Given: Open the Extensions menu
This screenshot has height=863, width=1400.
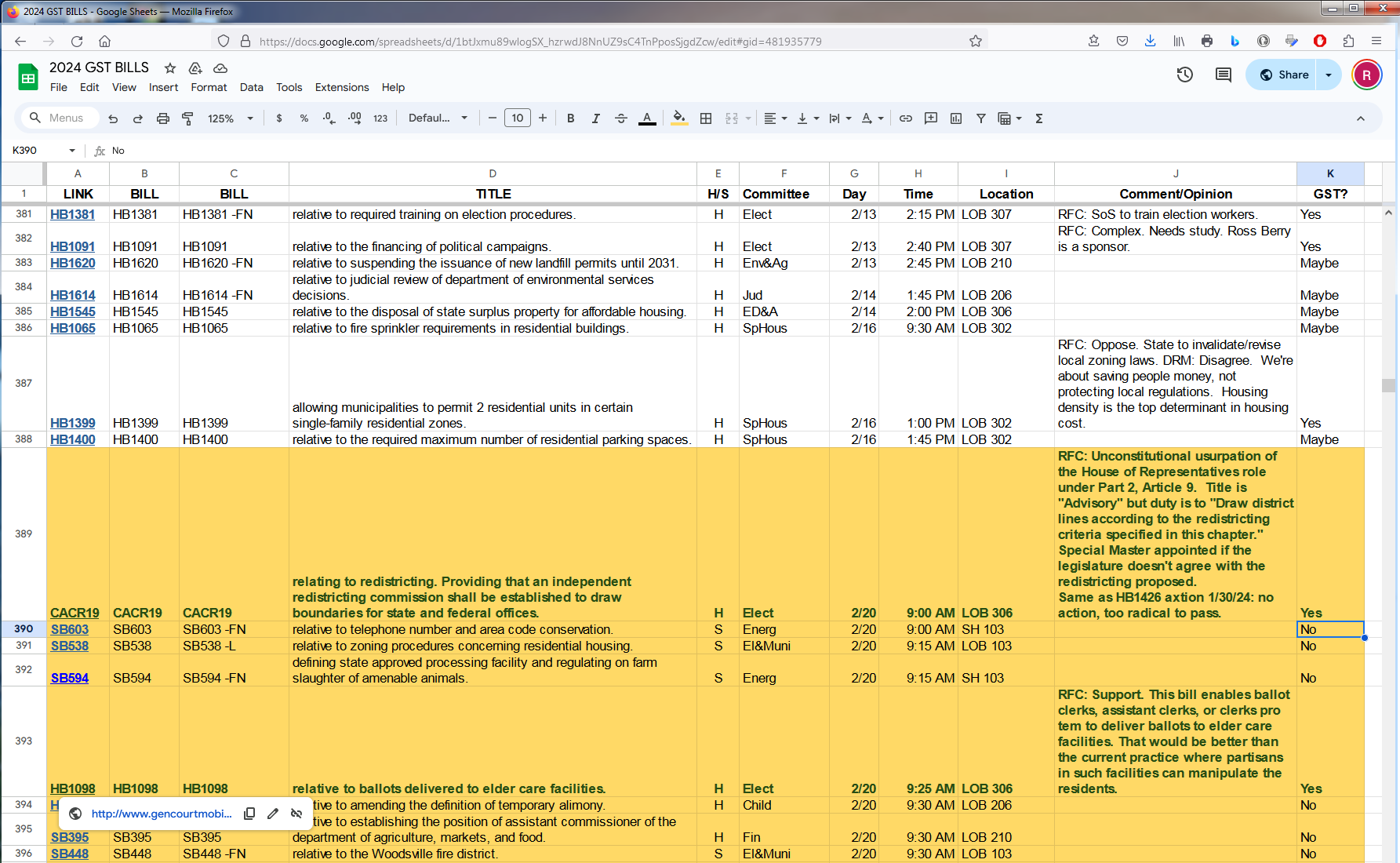Looking at the screenshot, I should pyautogui.click(x=341, y=87).
